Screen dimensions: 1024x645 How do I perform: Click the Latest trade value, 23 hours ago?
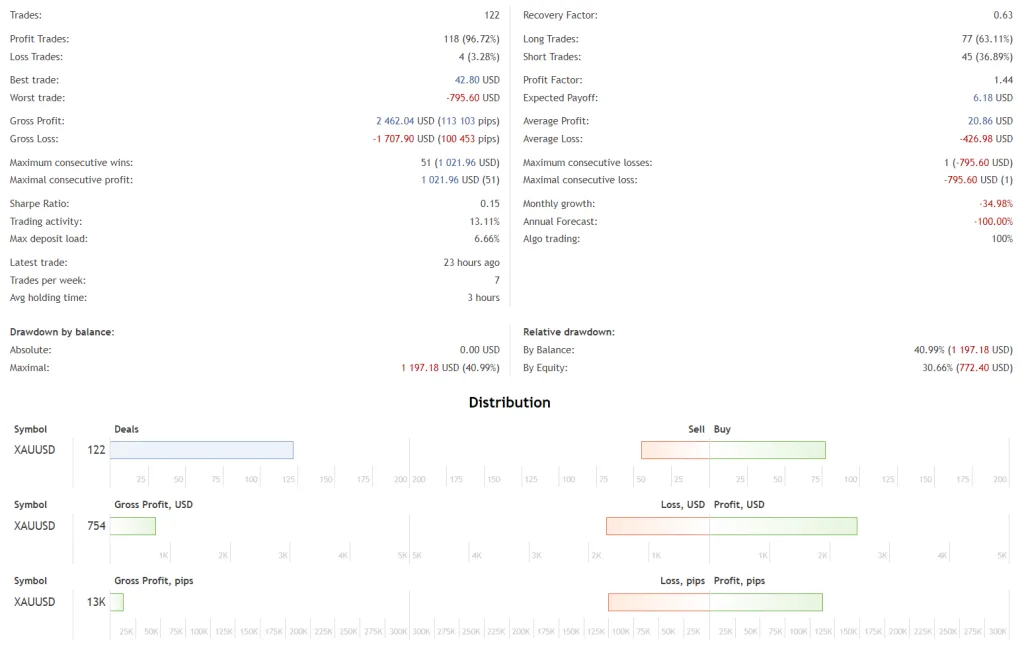pyautogui.click(x=464, y=263)
